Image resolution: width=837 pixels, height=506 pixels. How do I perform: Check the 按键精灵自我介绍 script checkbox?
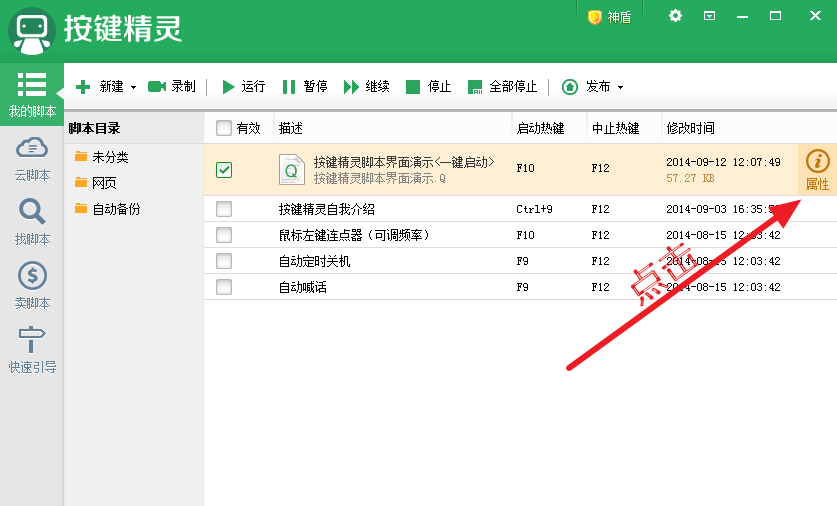click(224, 209)
